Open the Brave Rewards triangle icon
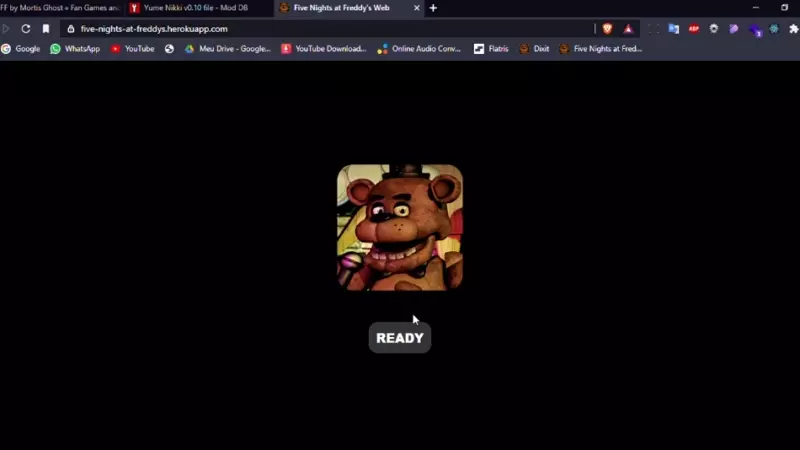This screenshot has height=450, width=800. (628, 29)
